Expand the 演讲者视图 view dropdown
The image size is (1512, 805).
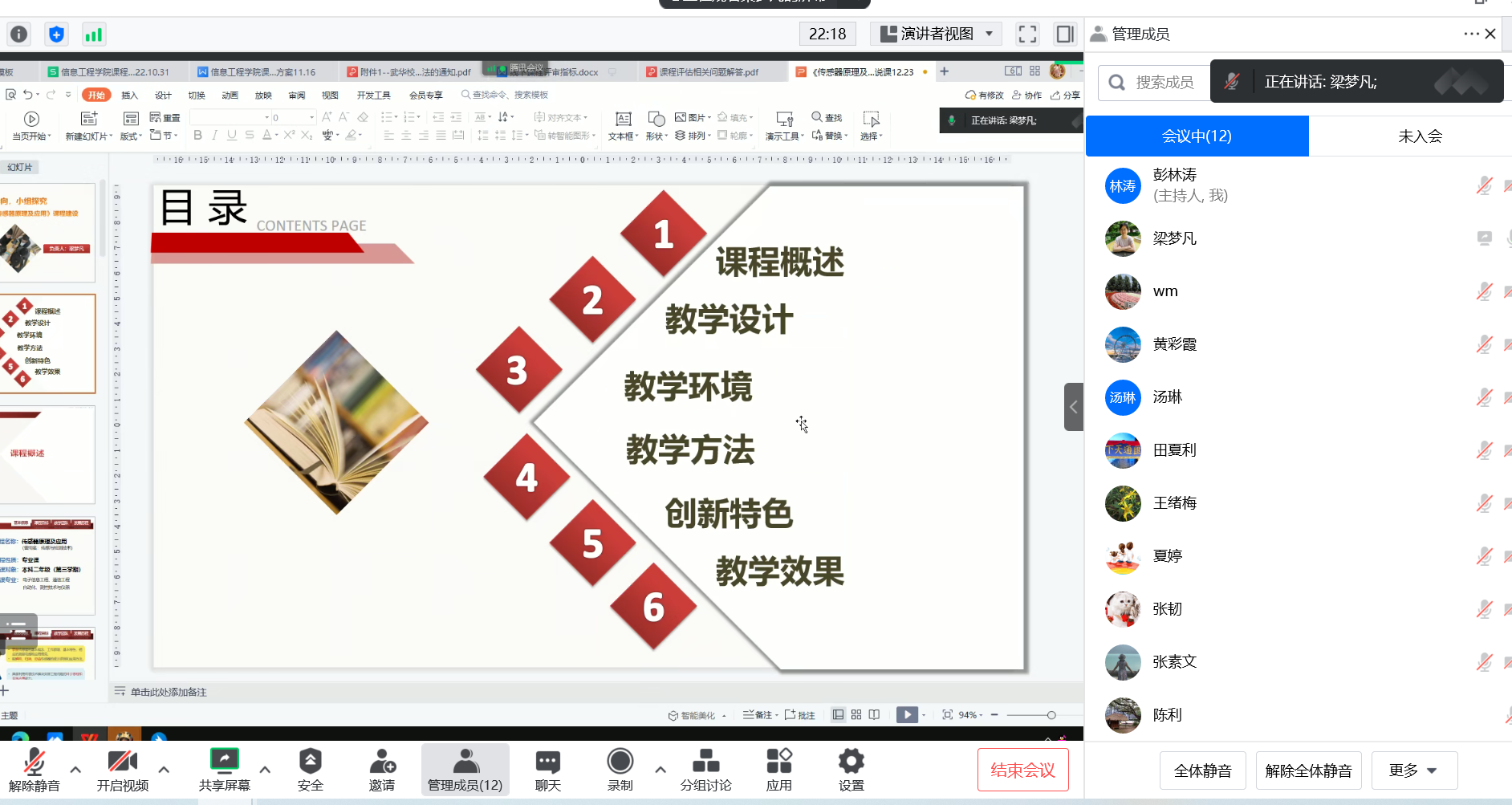click(x=989, y=34)
